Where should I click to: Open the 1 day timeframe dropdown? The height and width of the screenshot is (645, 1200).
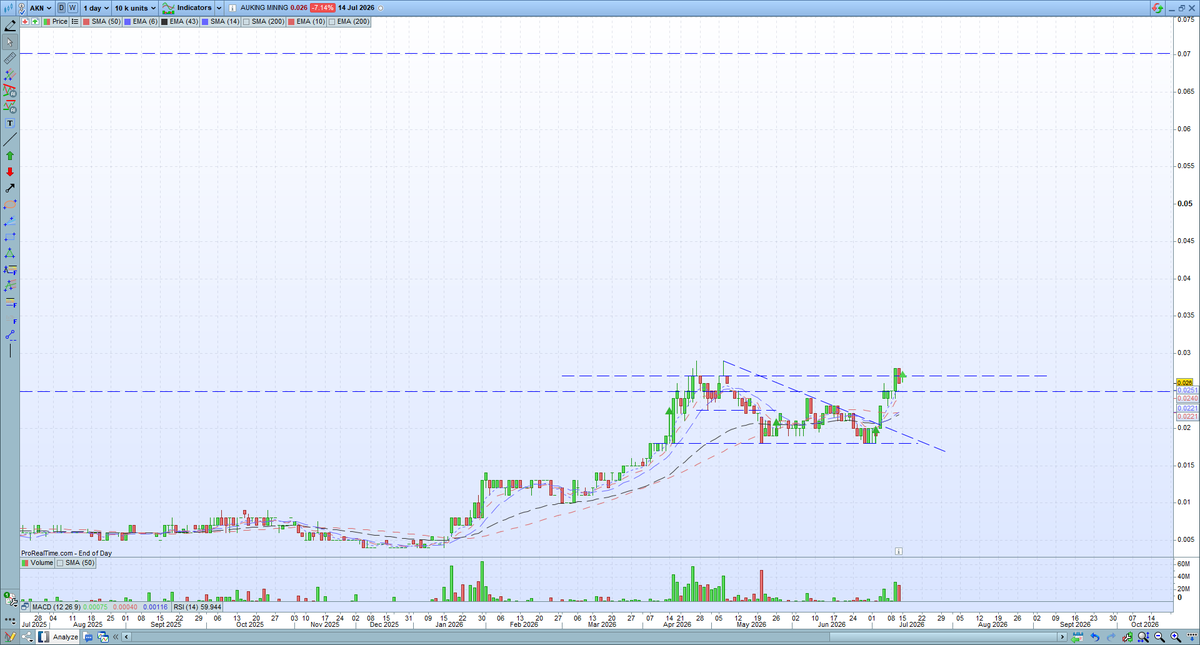[x=96, y=8]
